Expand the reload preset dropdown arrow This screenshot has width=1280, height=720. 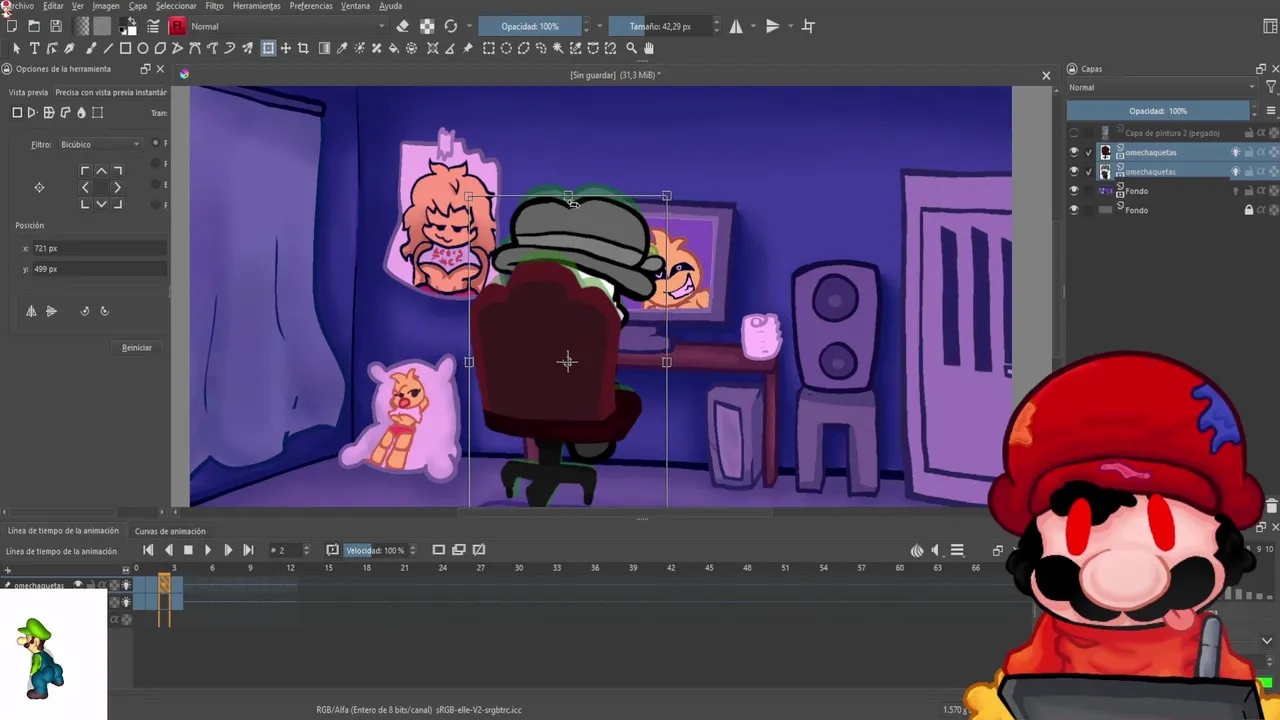[468, 26]
